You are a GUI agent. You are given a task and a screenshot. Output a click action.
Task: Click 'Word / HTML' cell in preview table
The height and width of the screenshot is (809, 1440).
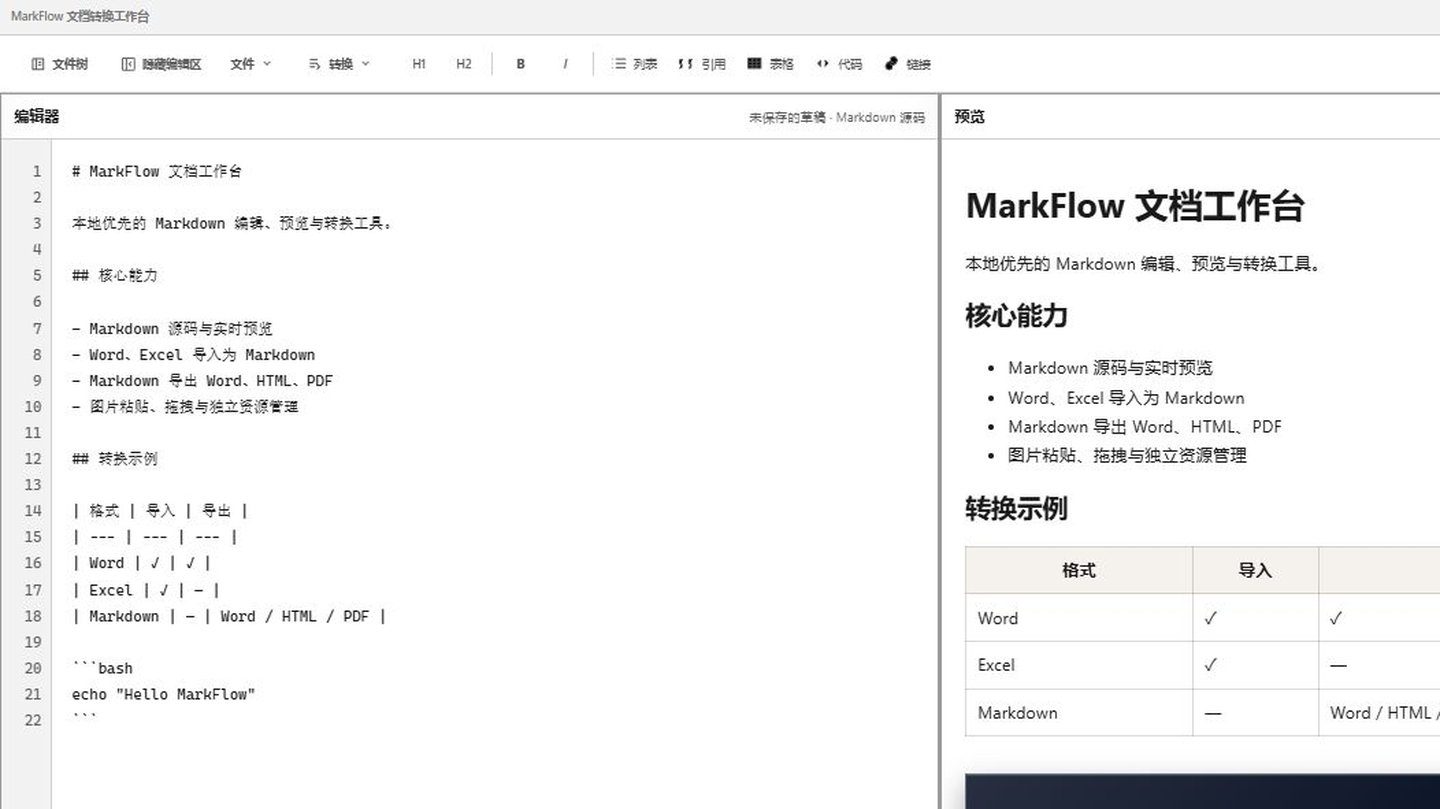point(1380,713)
